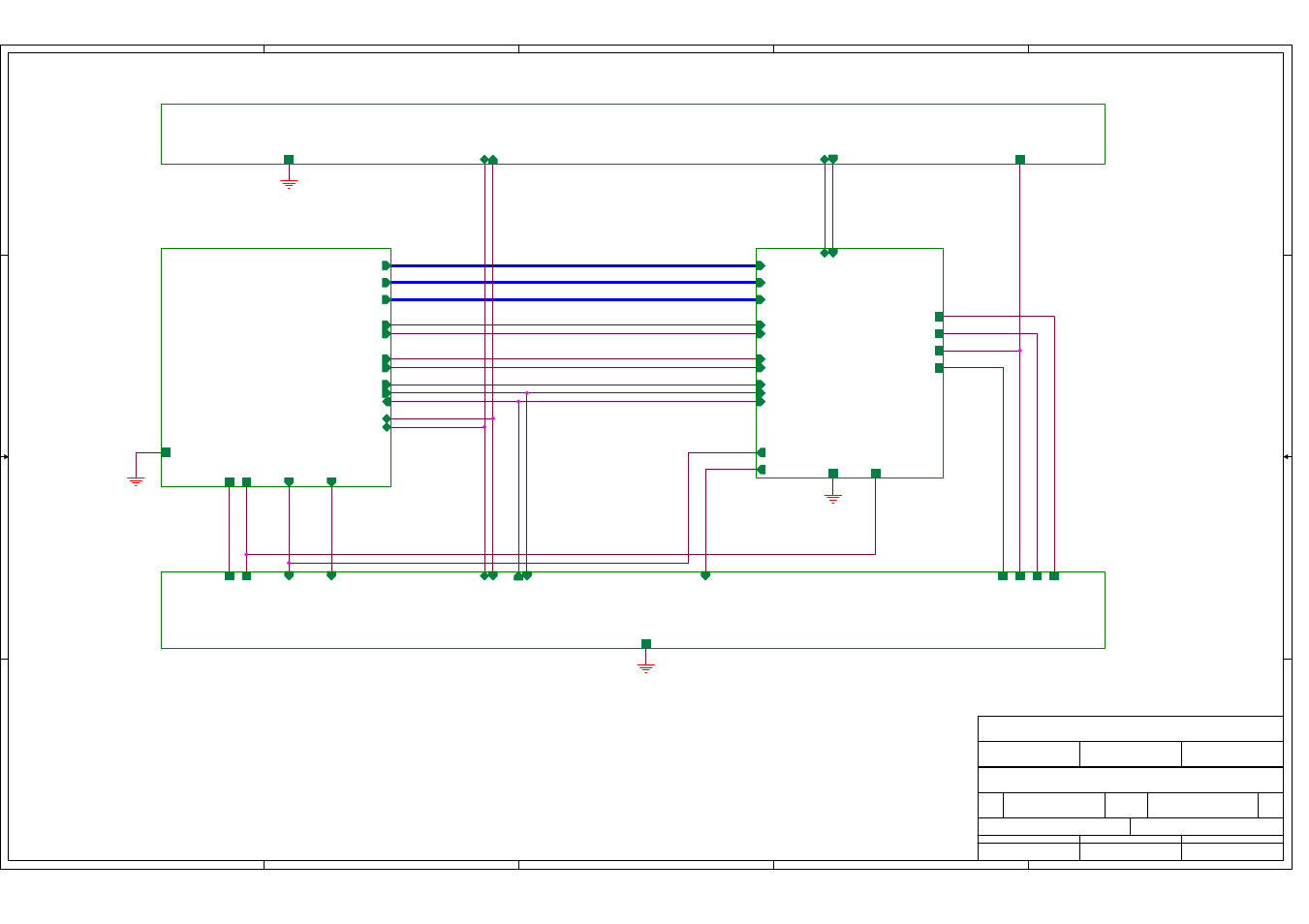Select the right square sheet block
The image size is (1309, 924).
pos(850,363)
